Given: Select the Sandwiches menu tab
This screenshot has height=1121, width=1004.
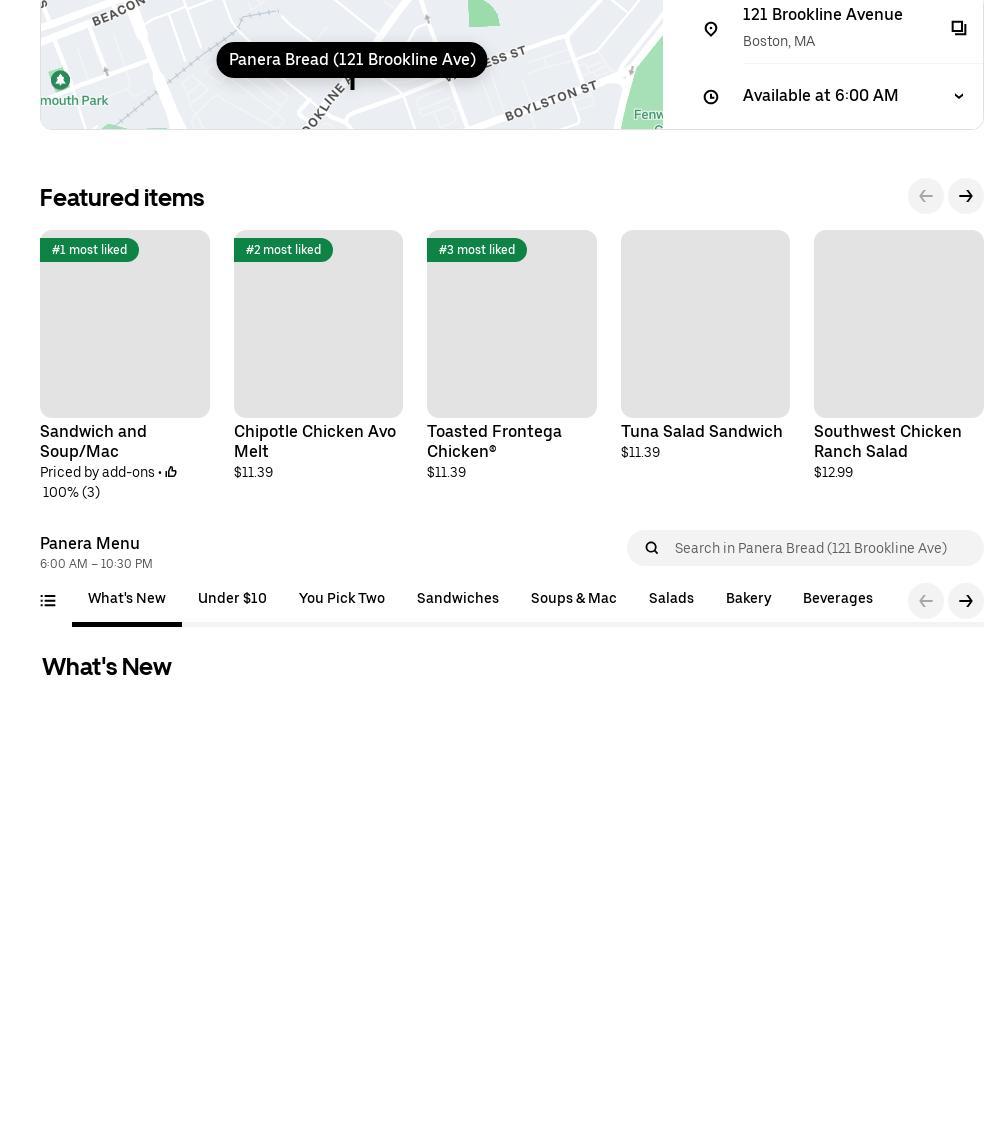Looking at the screenshot, I should click(x=458, y=598).
